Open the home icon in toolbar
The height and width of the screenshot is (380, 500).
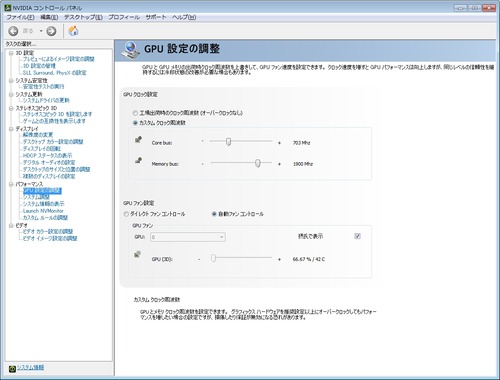(x=73, y=31)
